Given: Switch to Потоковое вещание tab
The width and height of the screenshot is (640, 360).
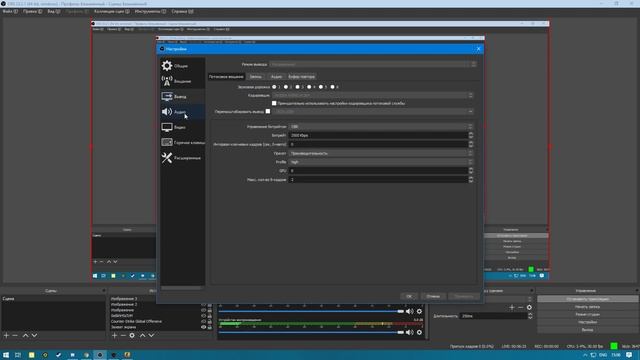Looking at the screenshot, I should tap(226, 77).
